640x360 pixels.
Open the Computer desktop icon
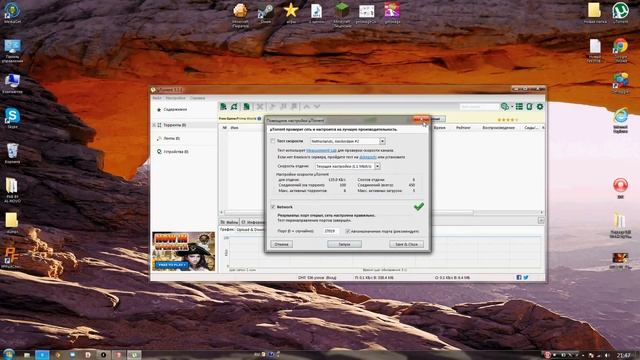click(x=12, y=84)
